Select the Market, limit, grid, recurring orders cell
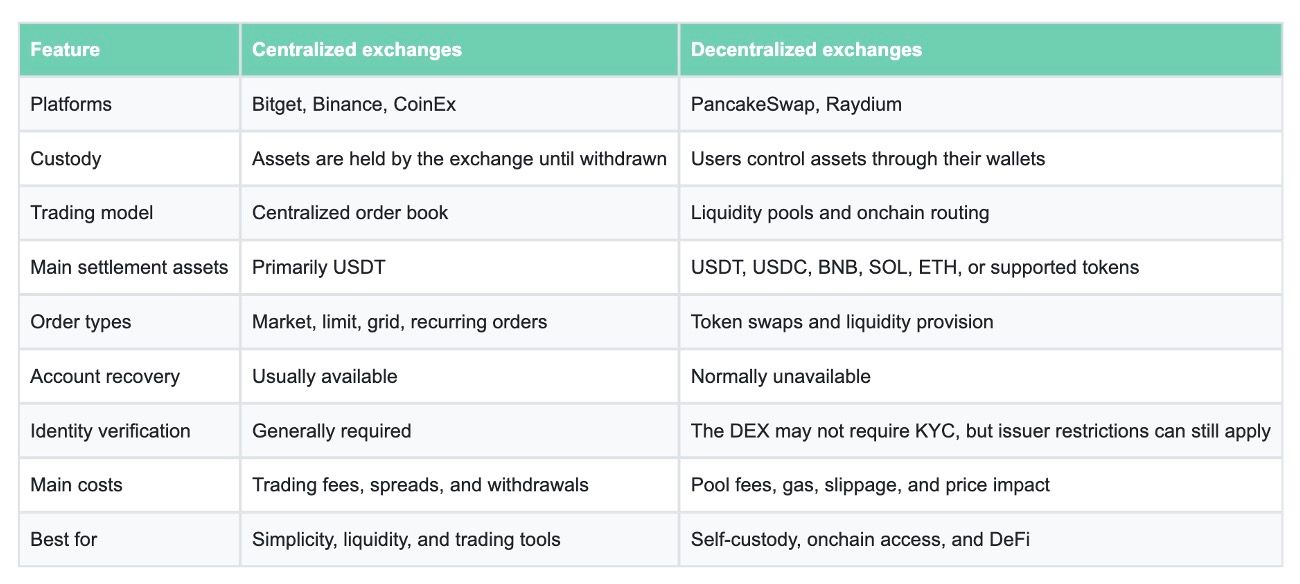Screen dimensions: 1300x584 459,322
